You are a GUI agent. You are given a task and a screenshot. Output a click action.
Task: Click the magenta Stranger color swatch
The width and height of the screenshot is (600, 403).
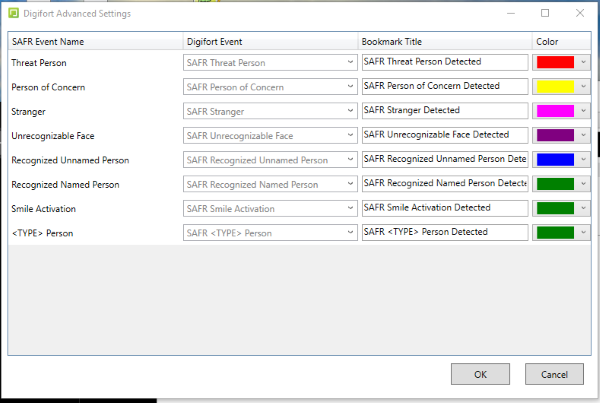(x=555, y=111)
